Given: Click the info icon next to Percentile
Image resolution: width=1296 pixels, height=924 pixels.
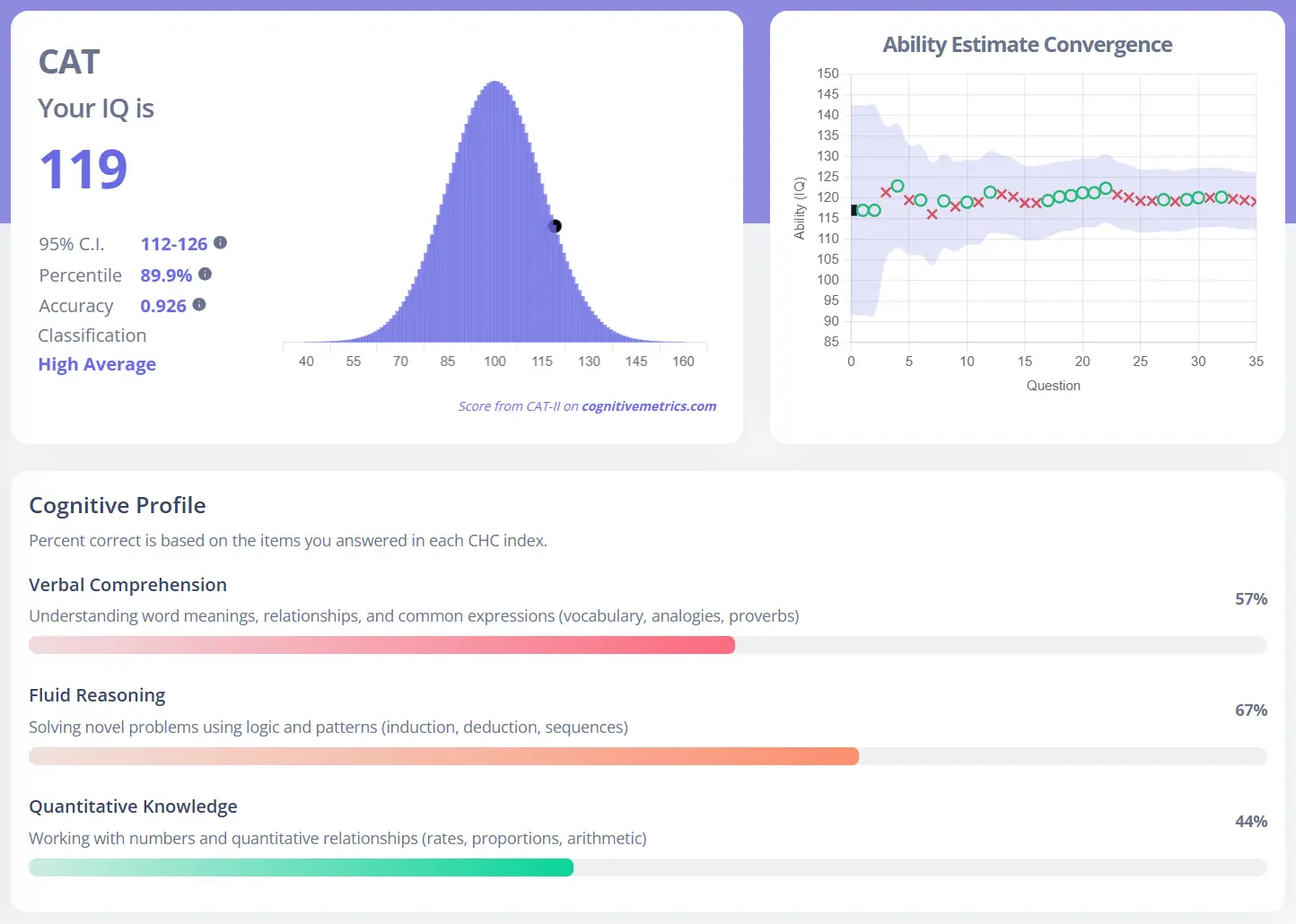Looking at the screenshot, I should coord(206,274).
